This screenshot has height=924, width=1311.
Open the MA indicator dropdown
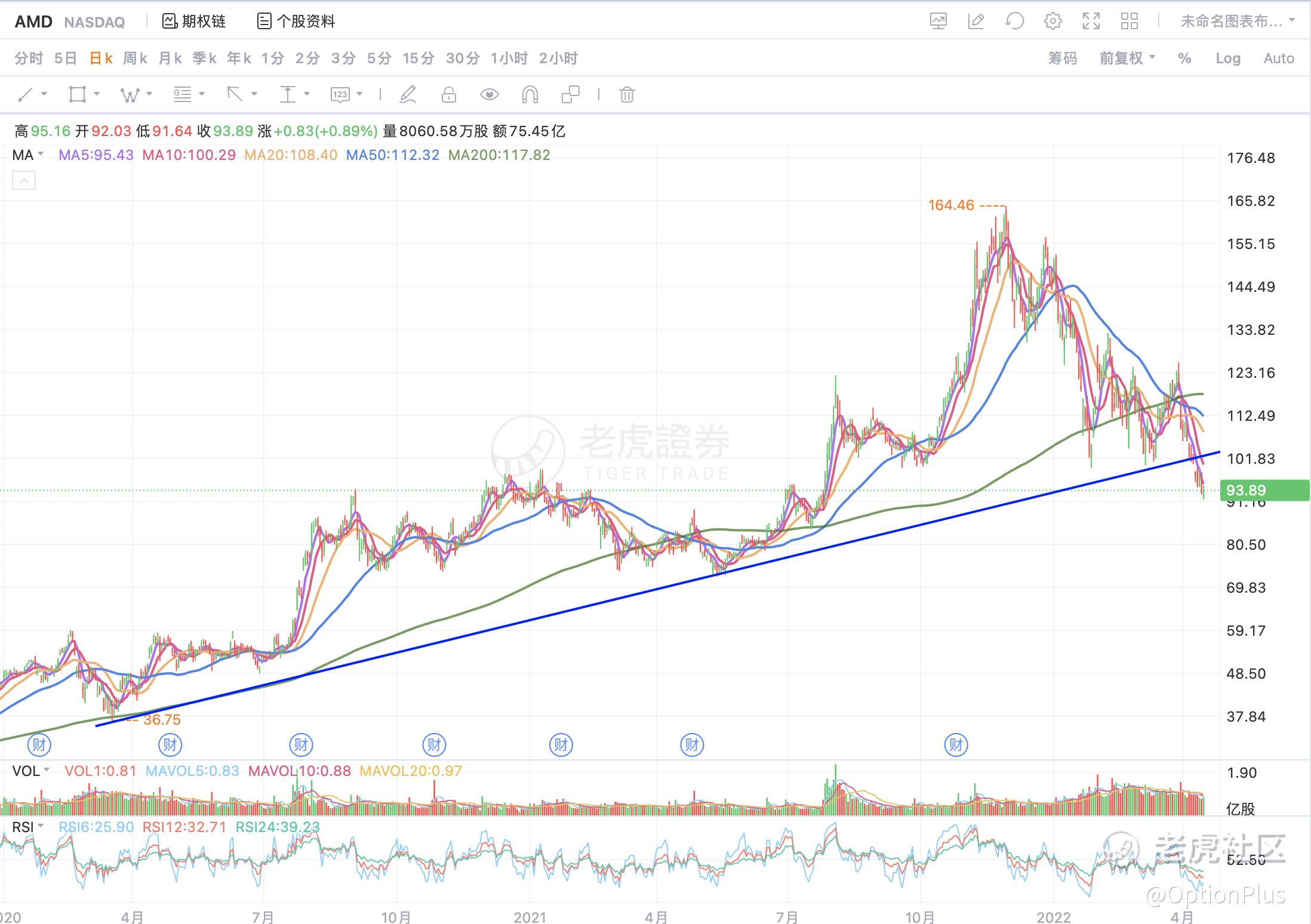28,155
